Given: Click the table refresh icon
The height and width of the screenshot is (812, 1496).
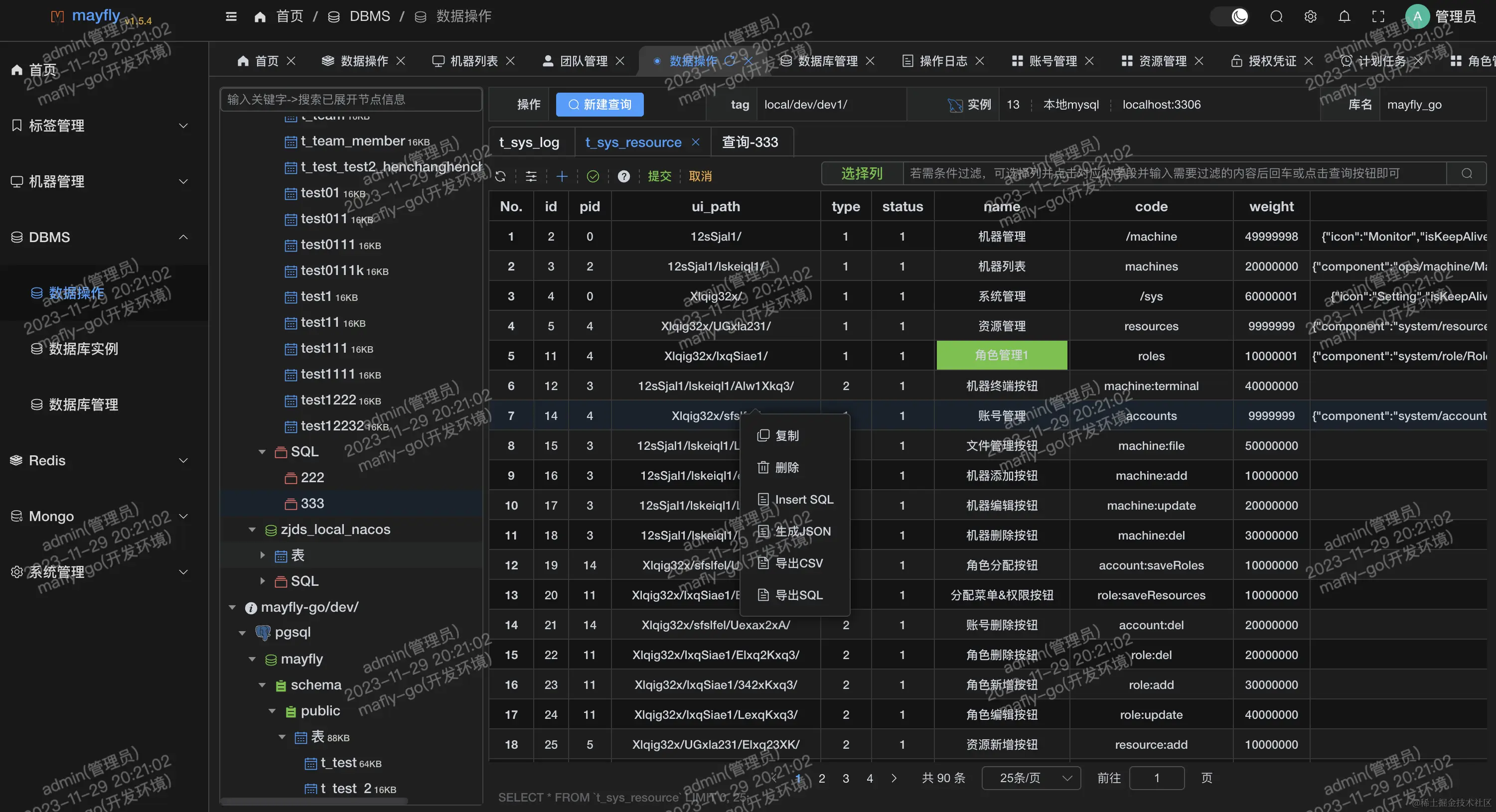Looking at the screenshot, I should click(501, 176).
